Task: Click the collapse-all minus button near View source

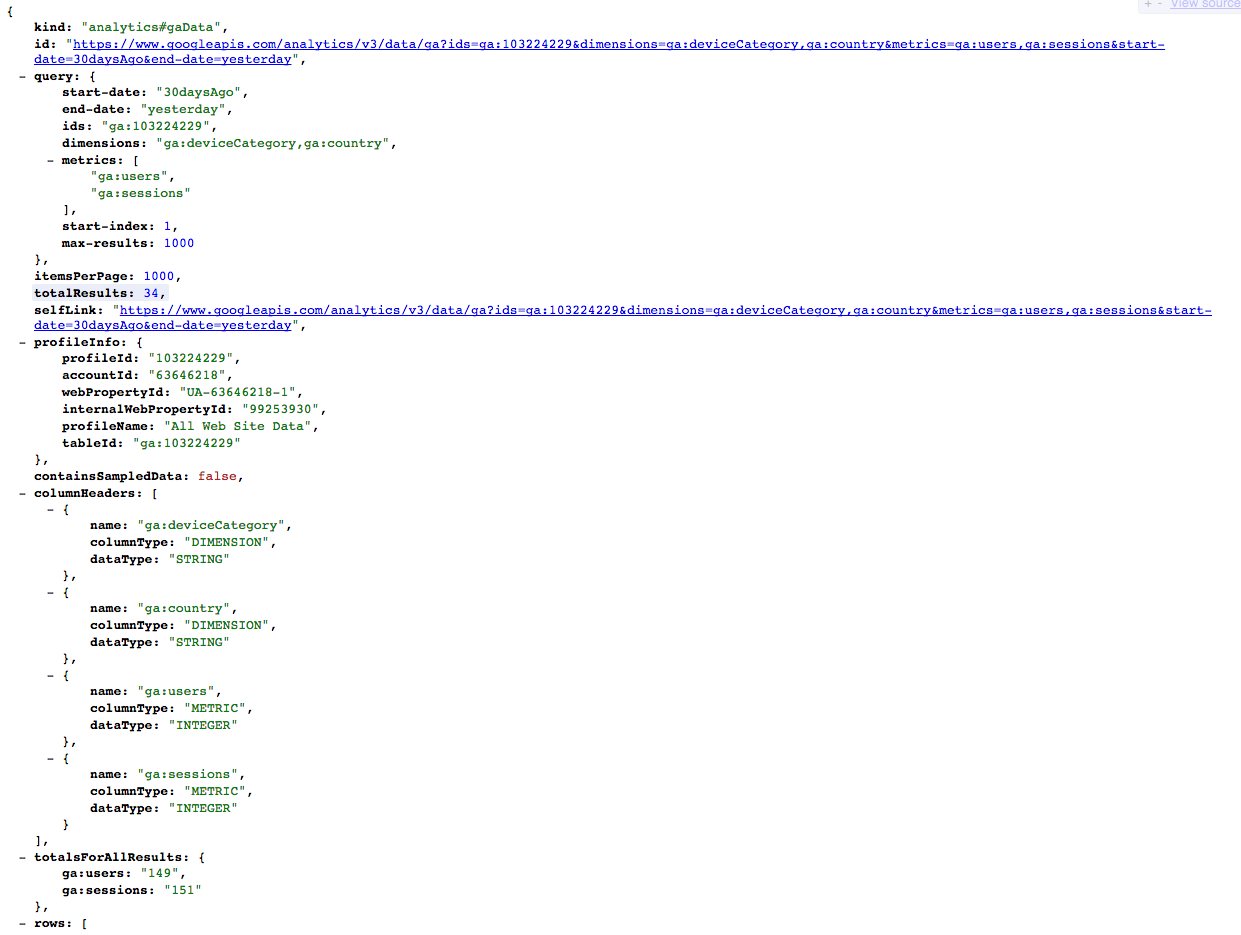Action: pos(1160,4)
